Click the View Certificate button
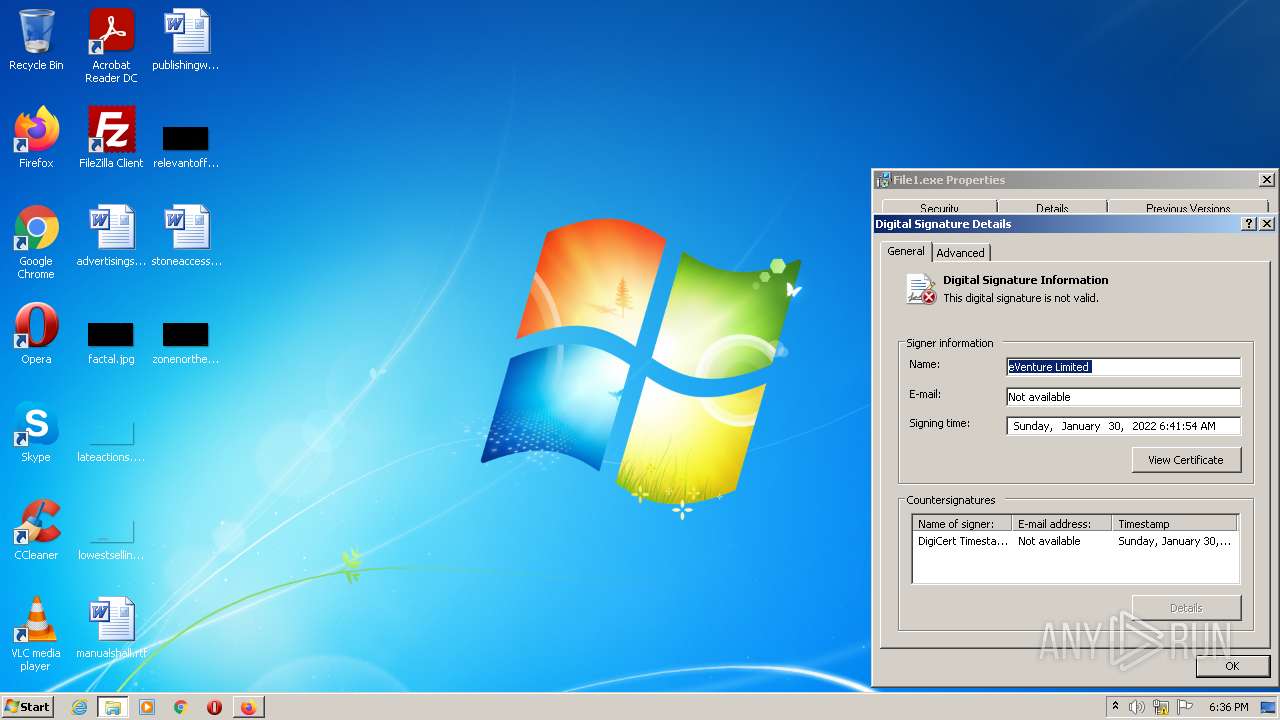 [x=1186, y=460]
